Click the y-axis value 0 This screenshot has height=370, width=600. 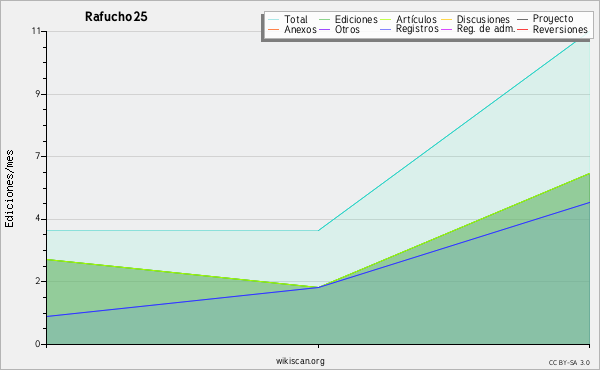(x=38, y=344)
